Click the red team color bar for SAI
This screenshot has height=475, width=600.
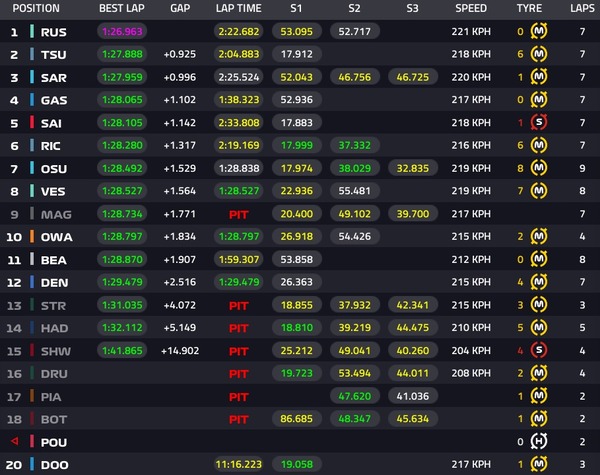[x=32, y=122]
